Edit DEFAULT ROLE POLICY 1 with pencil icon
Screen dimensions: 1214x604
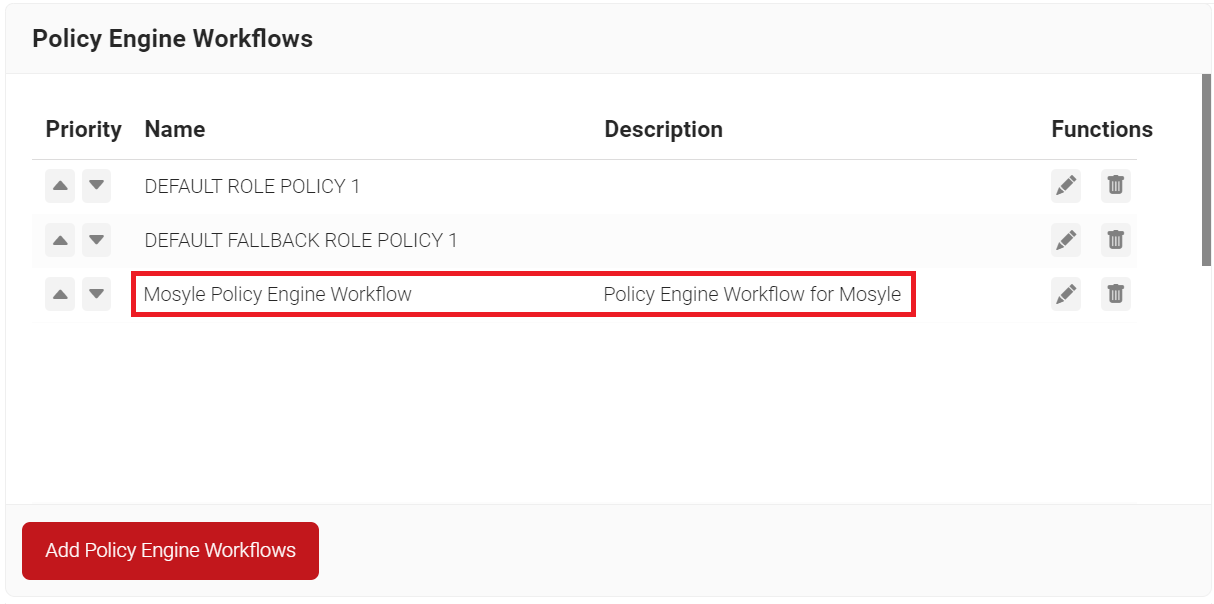(x=1066, y=186)
